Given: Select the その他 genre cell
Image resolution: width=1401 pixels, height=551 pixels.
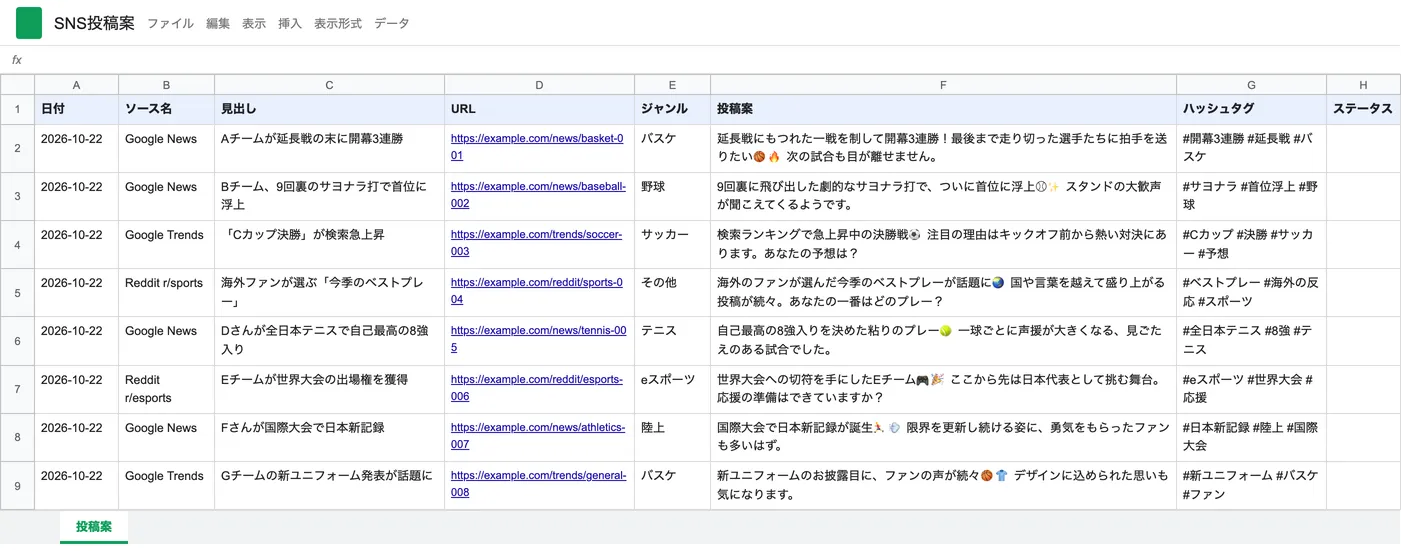Looking at the screenshot, I should [x=672, y=292].
